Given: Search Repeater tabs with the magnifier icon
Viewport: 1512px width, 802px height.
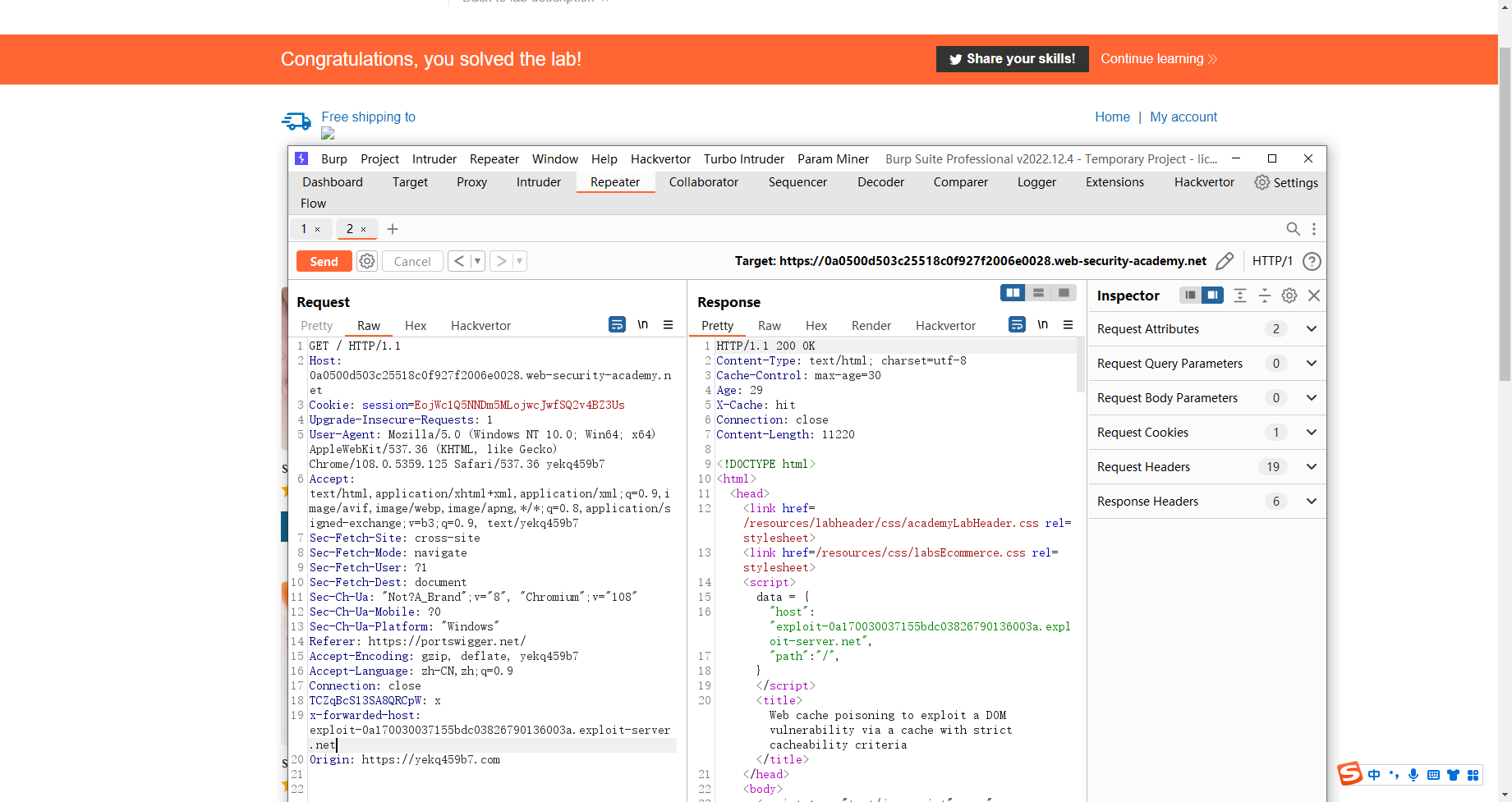Looking at the screenshot, I should coord(1293,229).
